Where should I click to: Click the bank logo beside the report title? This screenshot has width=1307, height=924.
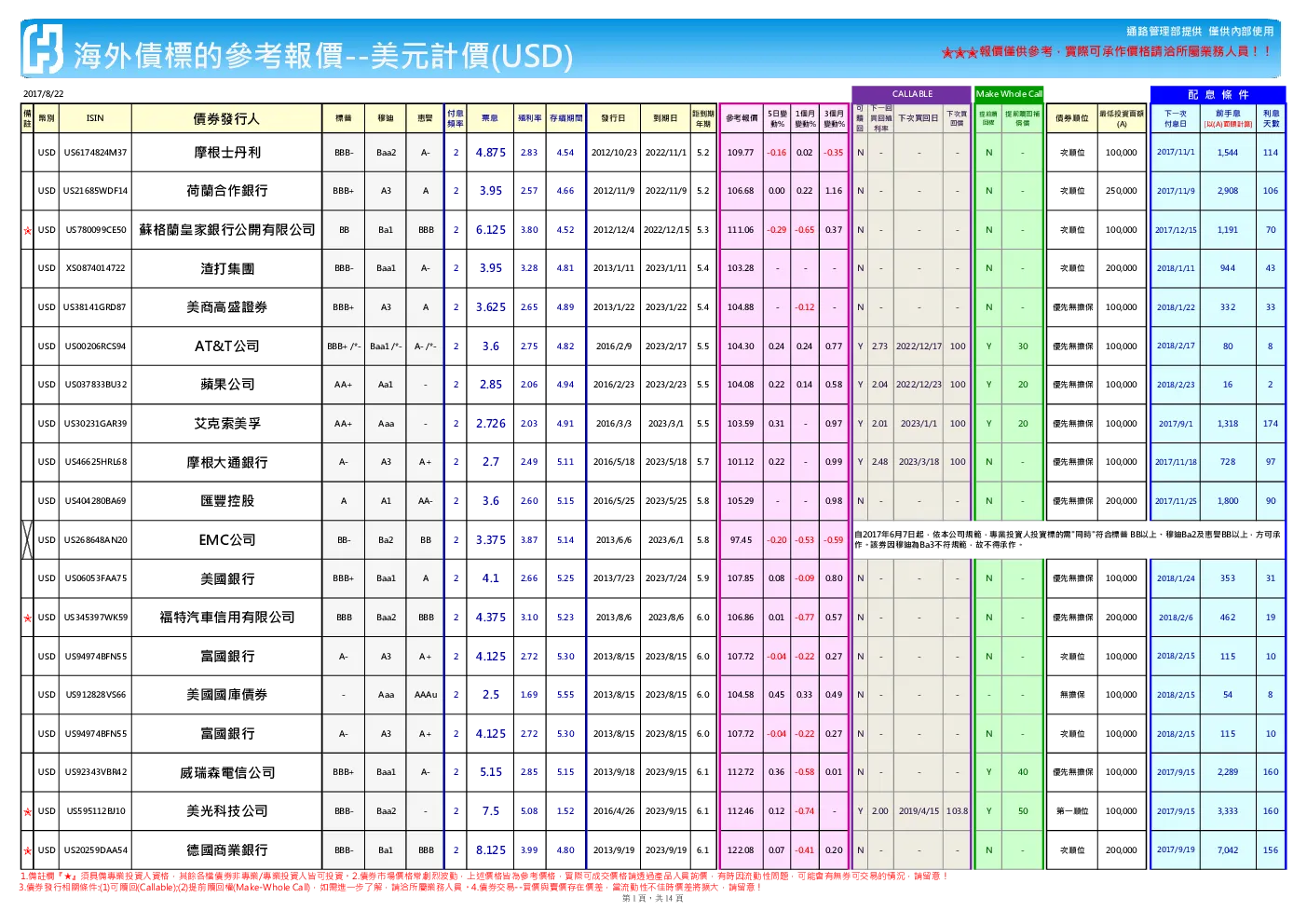(44, 48)
